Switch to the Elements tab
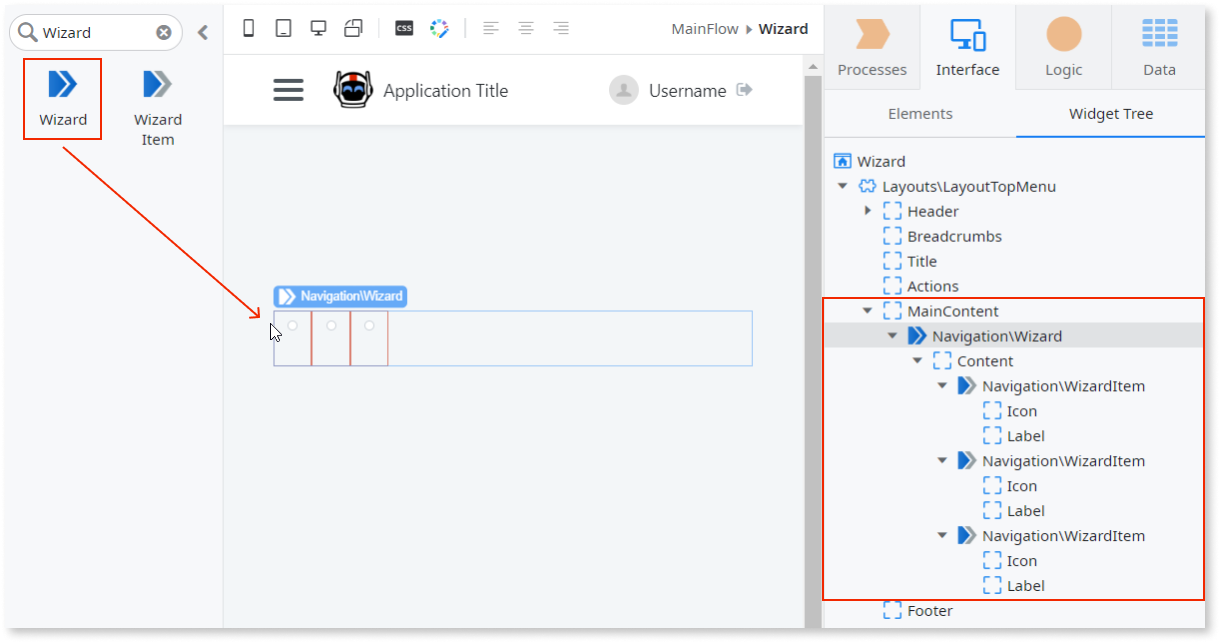Image resolution: width=1220 pixels, height=643 pixels. [918, 114]
